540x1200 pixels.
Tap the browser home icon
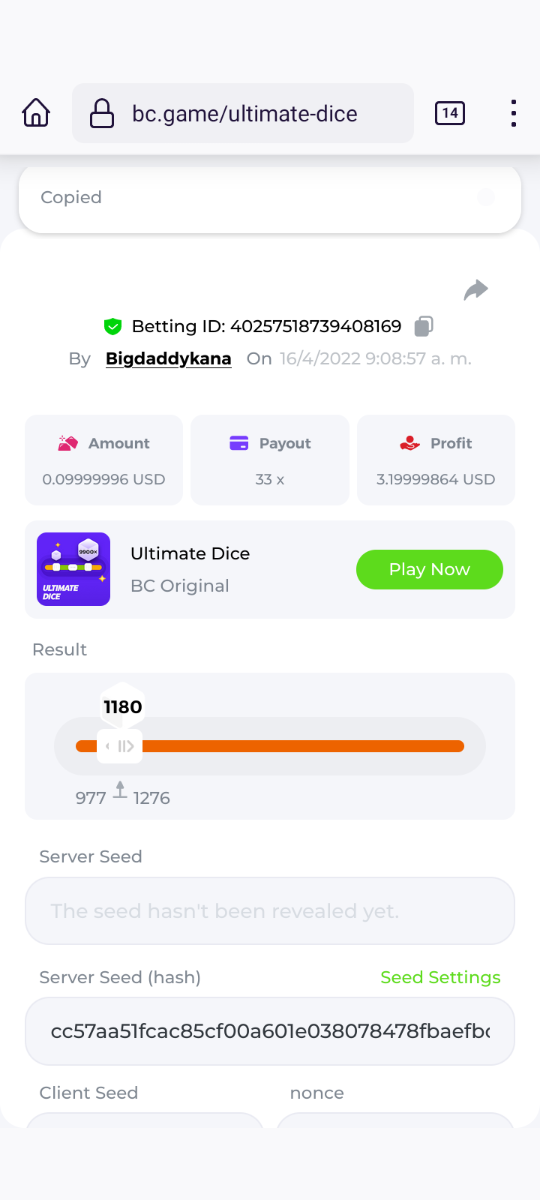[36, 113]
